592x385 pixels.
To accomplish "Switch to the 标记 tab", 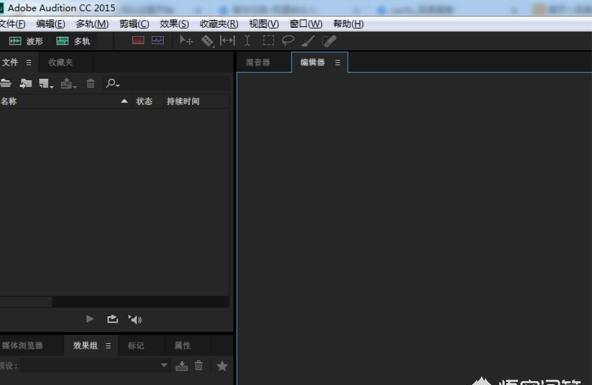I will (x=136, y=346).
